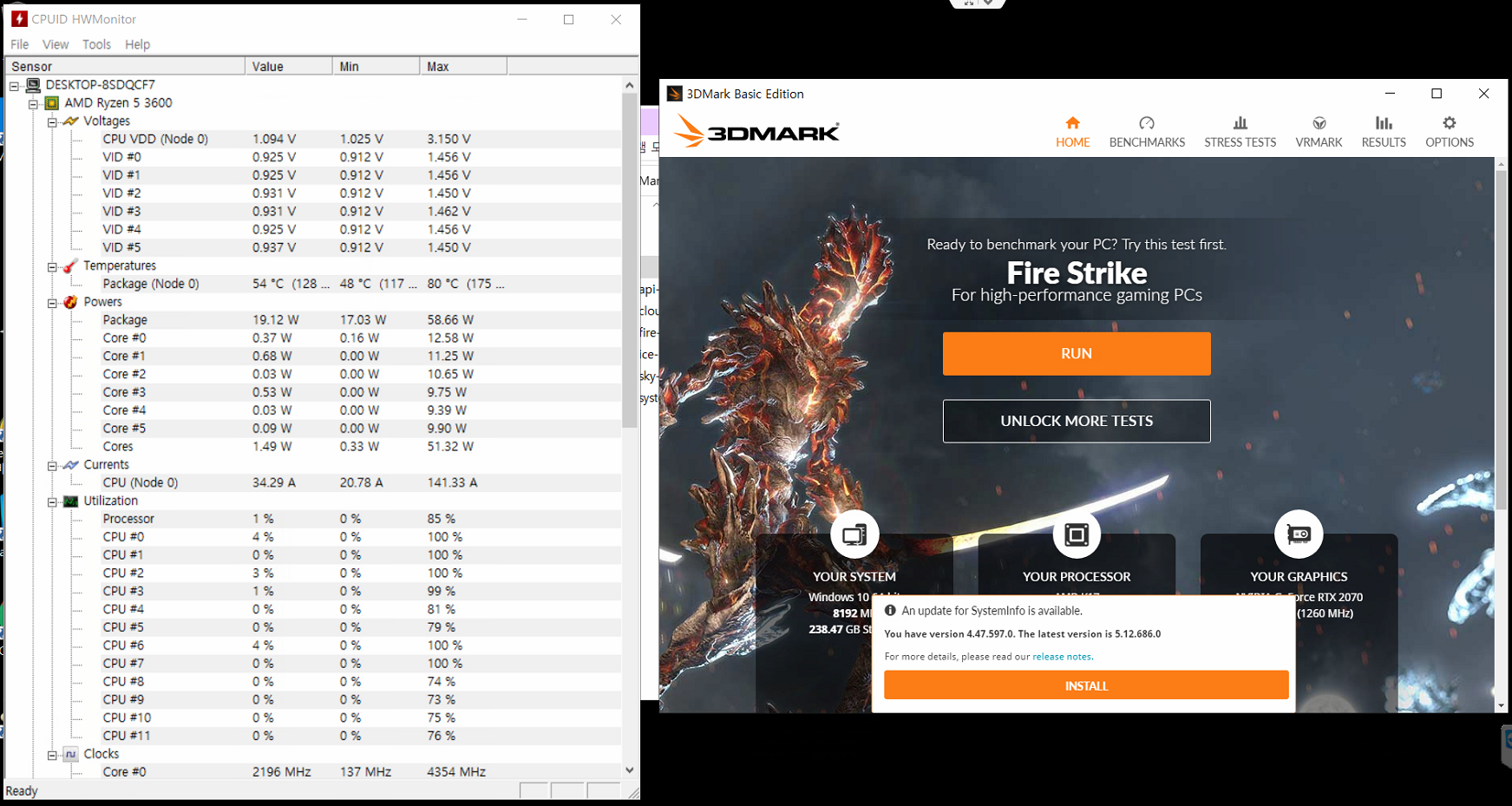Open the View menu in HWMonitor

tap(56, 44)
